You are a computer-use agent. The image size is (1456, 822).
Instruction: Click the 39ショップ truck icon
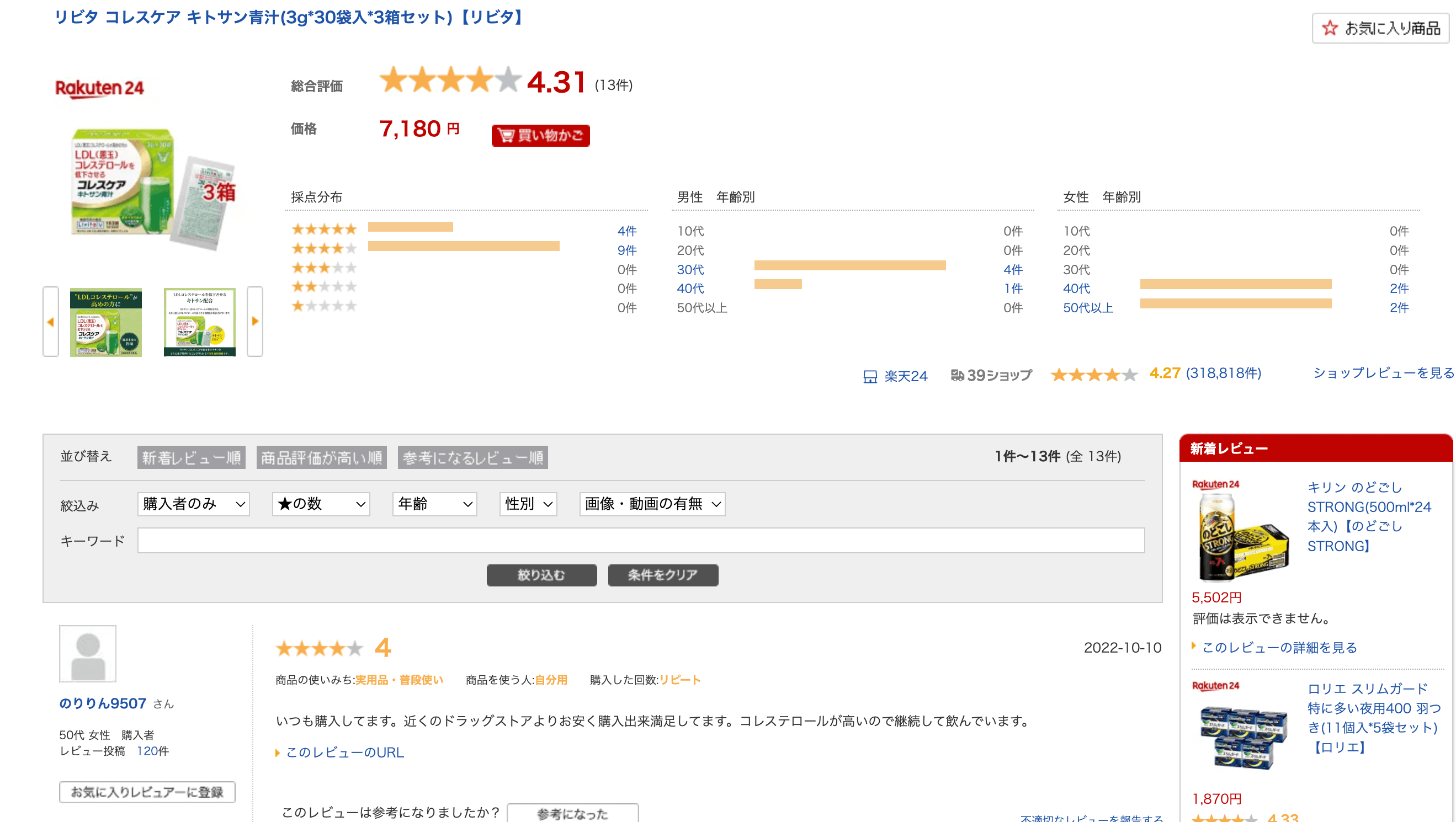[x=957, y=375]
